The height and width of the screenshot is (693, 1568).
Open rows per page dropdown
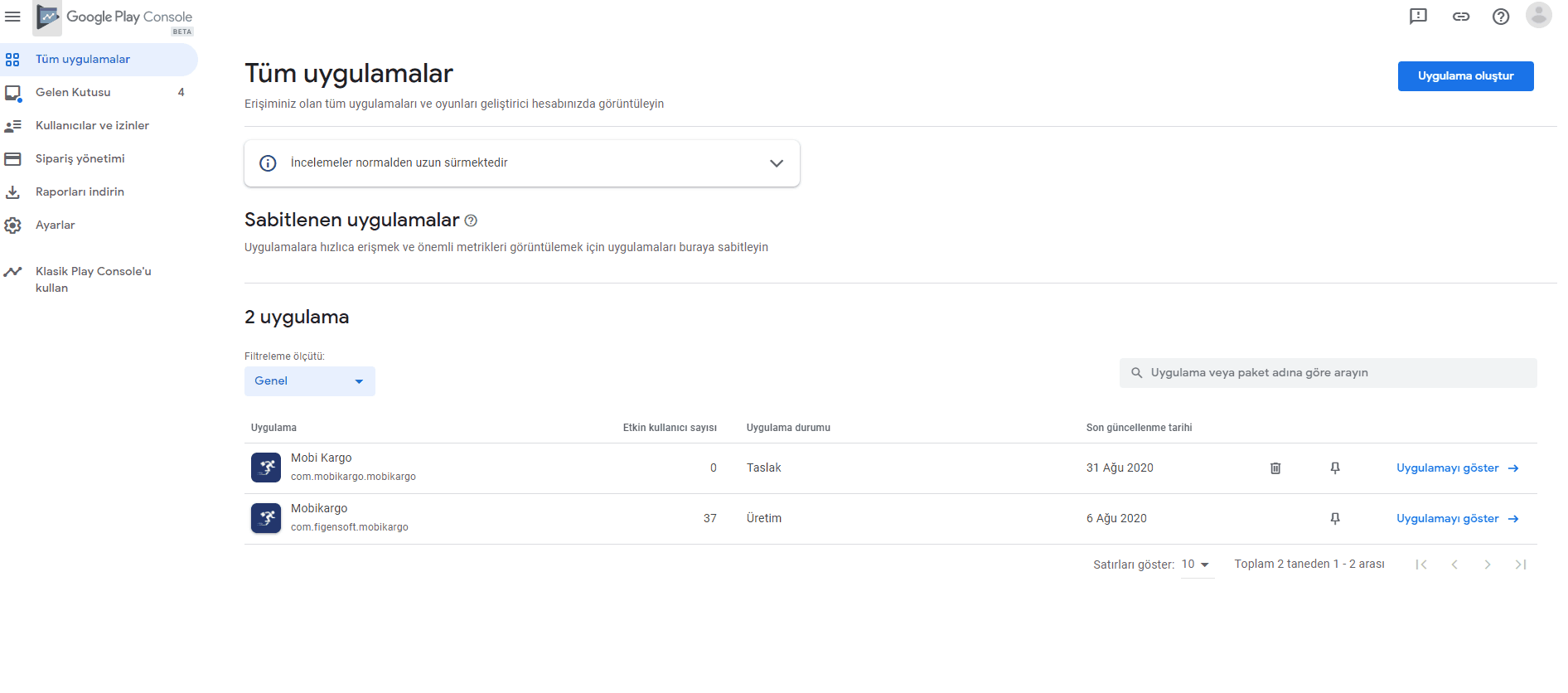coord(1197,565)
